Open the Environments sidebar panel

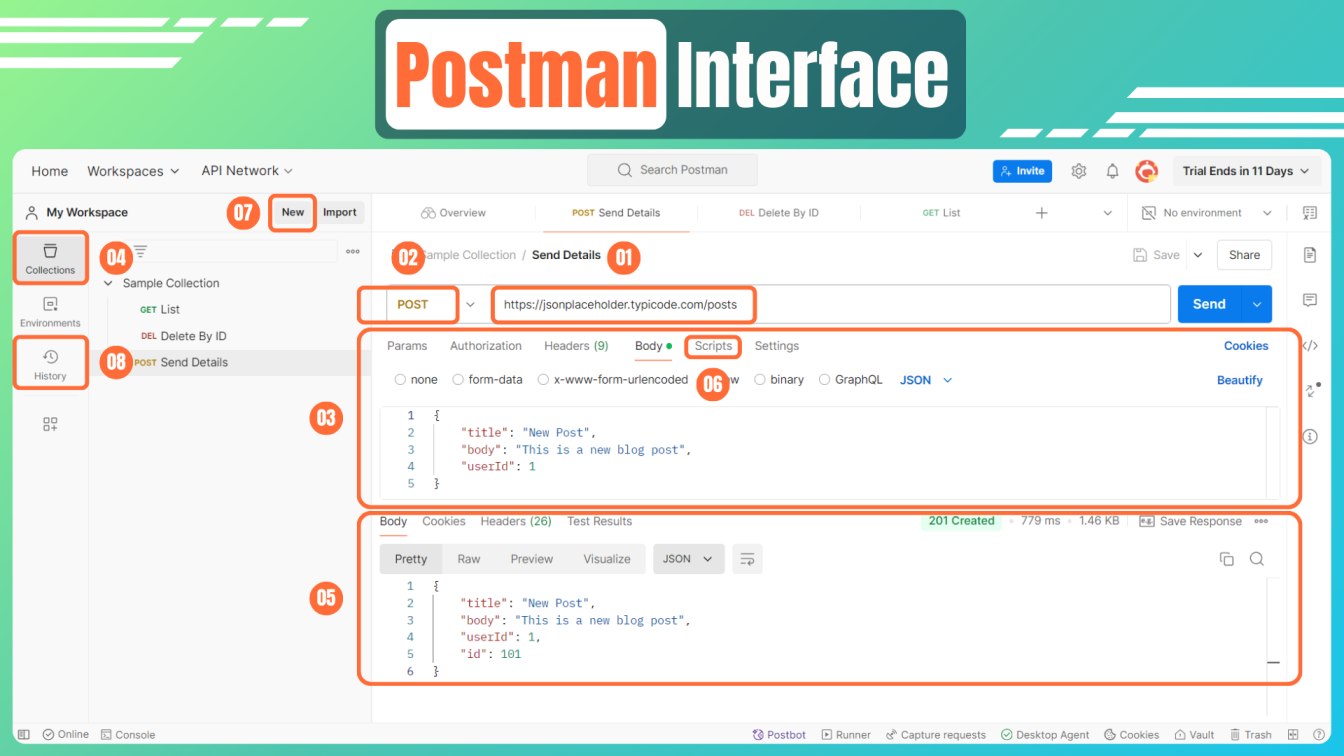click(50, 311)
